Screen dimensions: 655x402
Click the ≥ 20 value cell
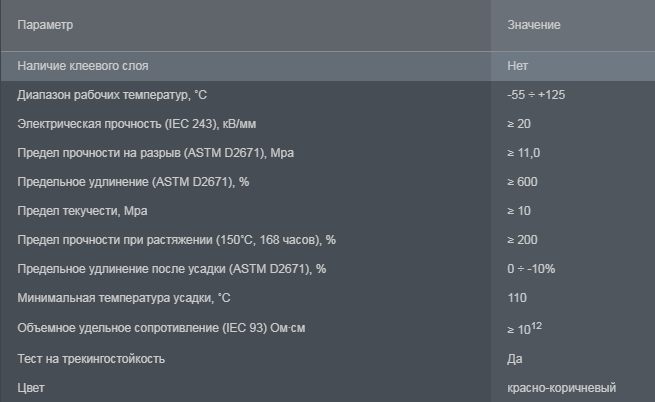coord(573,124)
